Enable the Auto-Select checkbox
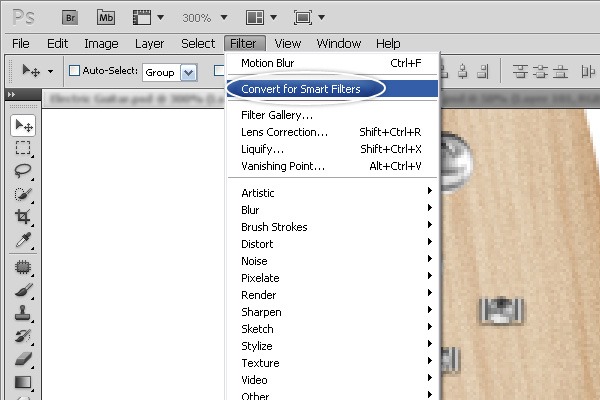The height and width of the screenshot is (400, 600). tap(74, 70)
